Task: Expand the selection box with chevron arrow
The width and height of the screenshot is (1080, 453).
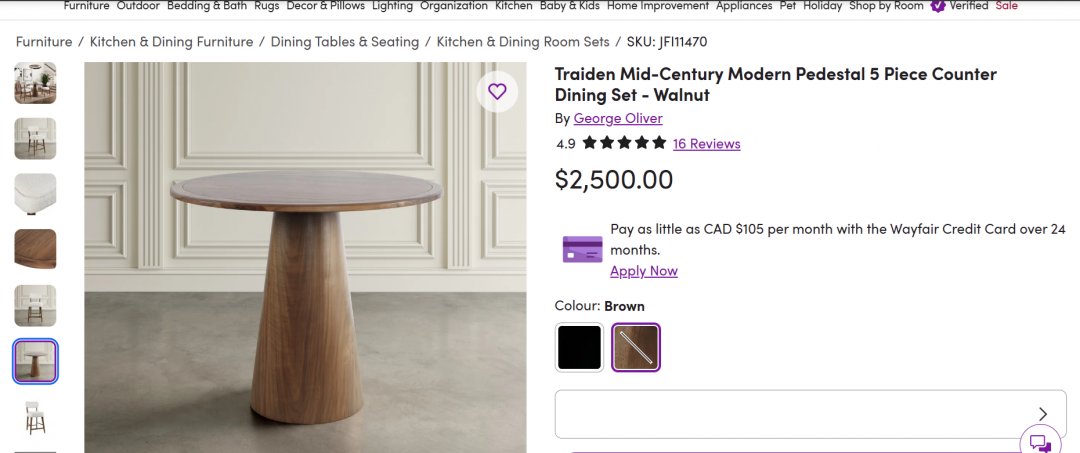Action: click(x=1043, y=414)
